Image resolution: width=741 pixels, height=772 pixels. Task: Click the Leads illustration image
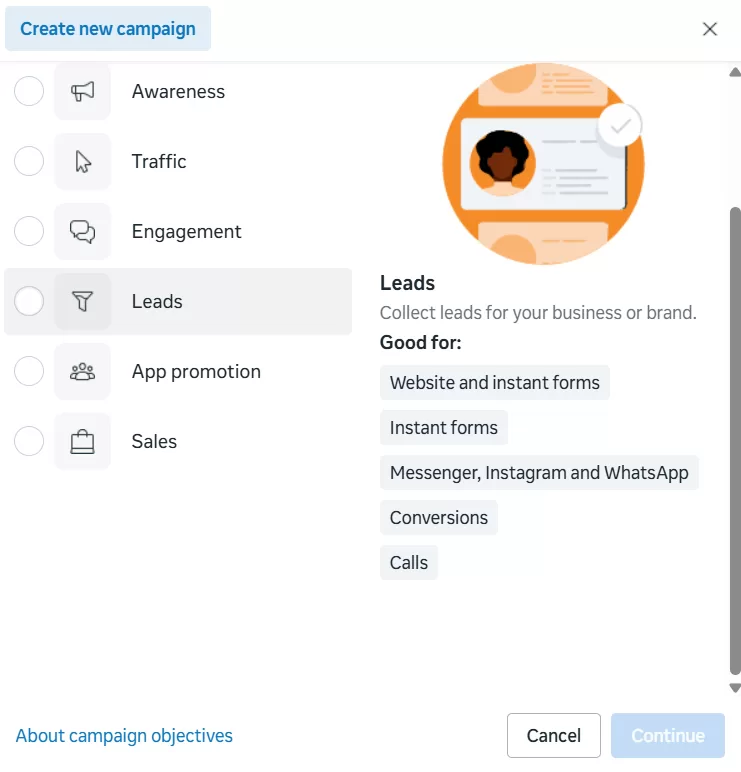[x=543, y=163]
